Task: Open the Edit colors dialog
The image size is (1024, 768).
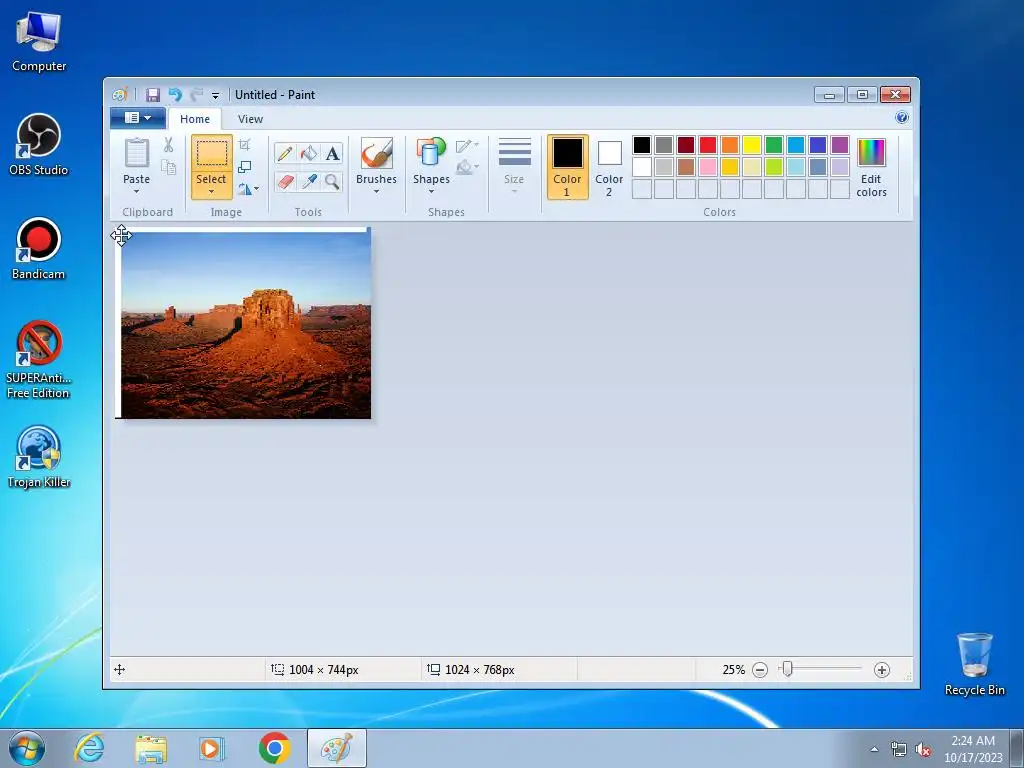Action: pyautogui.click(x=871, y=167)
